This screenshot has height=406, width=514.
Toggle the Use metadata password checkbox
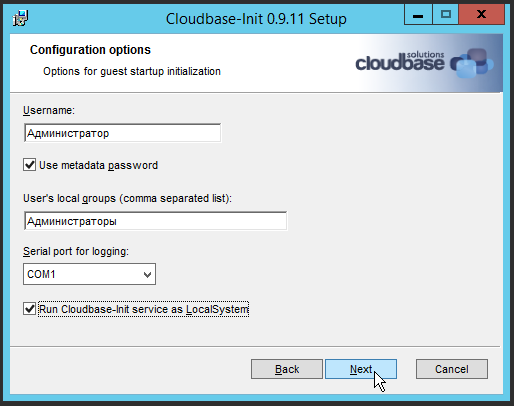click(29, 165)
